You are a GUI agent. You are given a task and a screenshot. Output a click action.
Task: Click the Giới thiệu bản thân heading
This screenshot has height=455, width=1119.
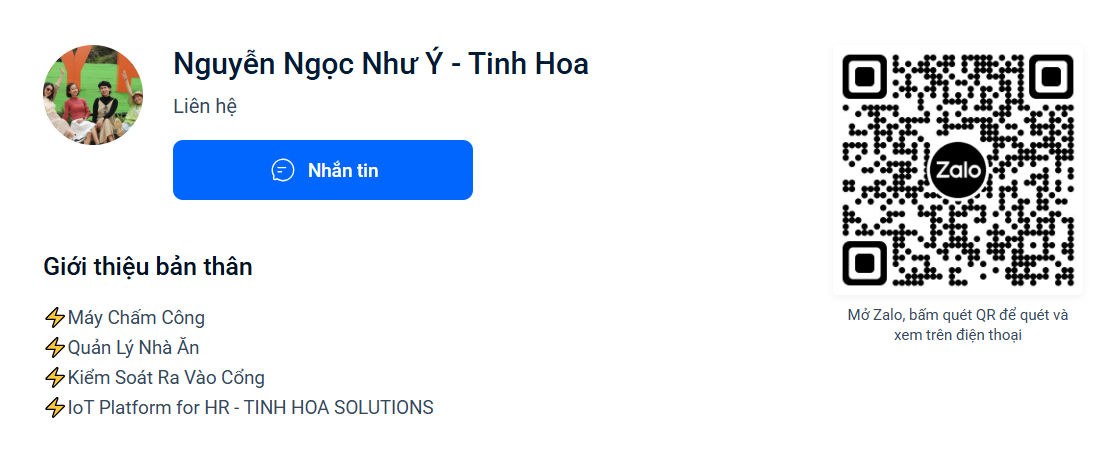click(148, 267)
